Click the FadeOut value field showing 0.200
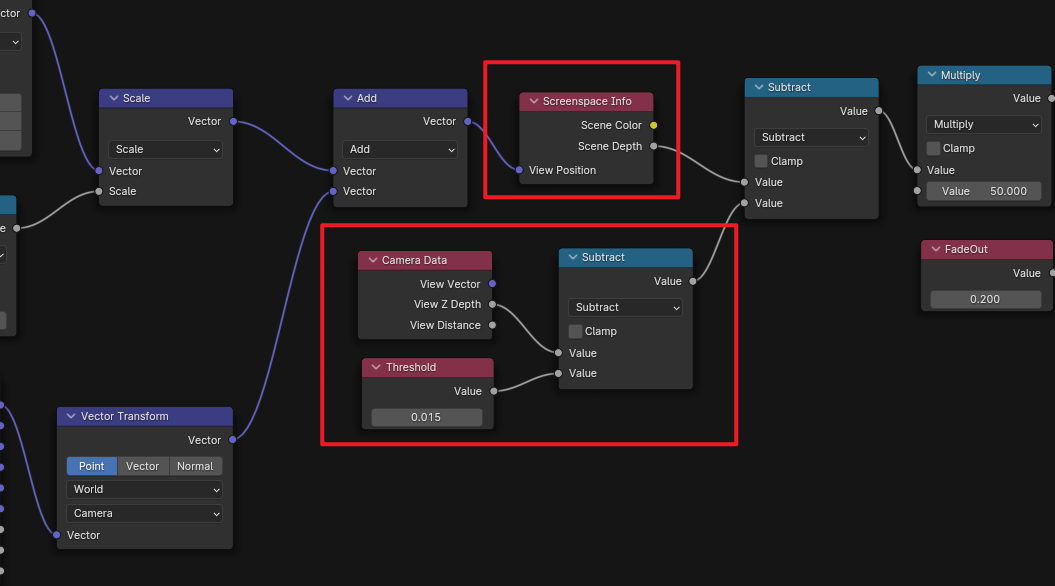The width and height of the screenshot is (1055, 586). coord(984,299)
